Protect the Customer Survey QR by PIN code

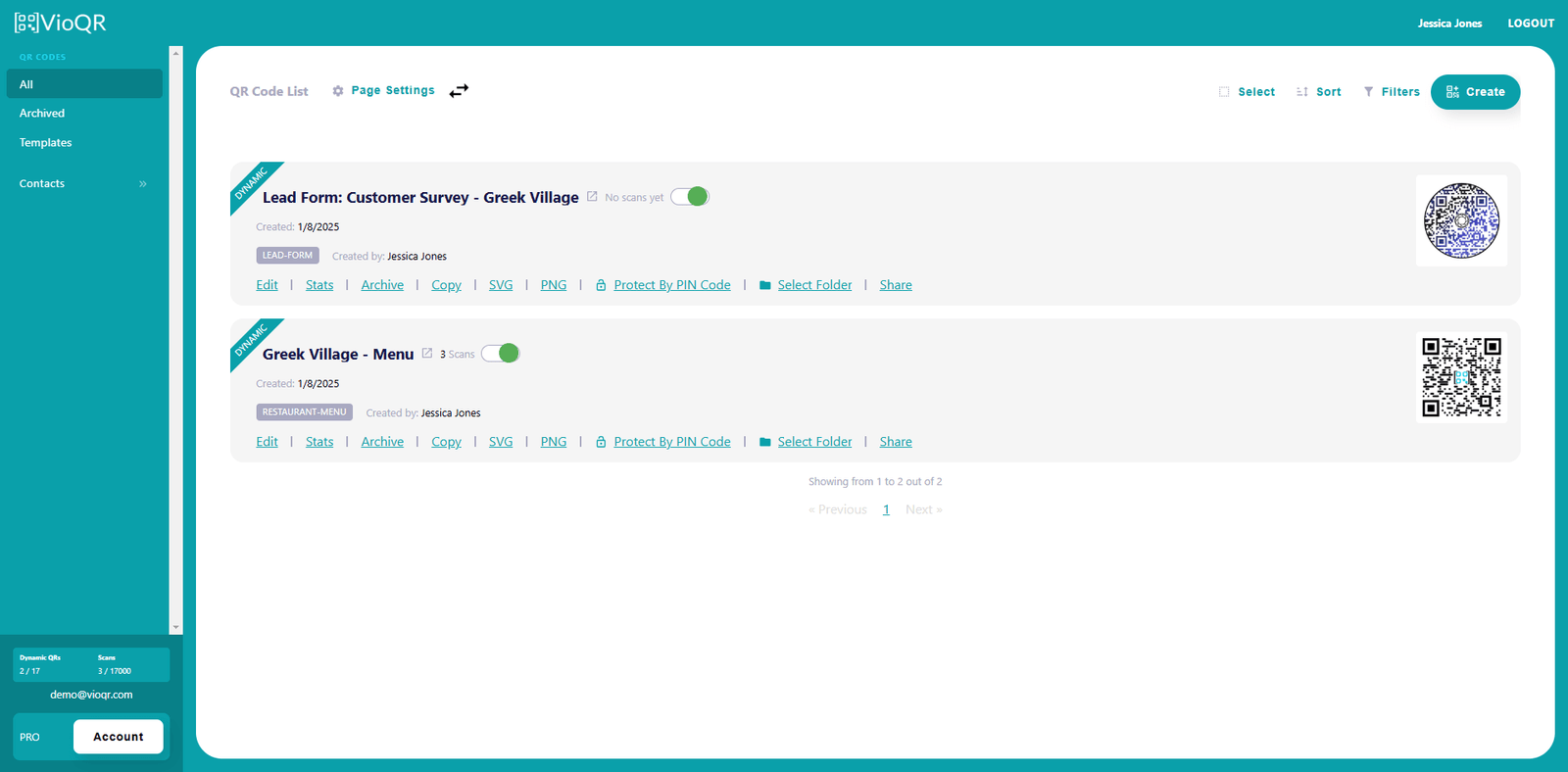(672, 285)
